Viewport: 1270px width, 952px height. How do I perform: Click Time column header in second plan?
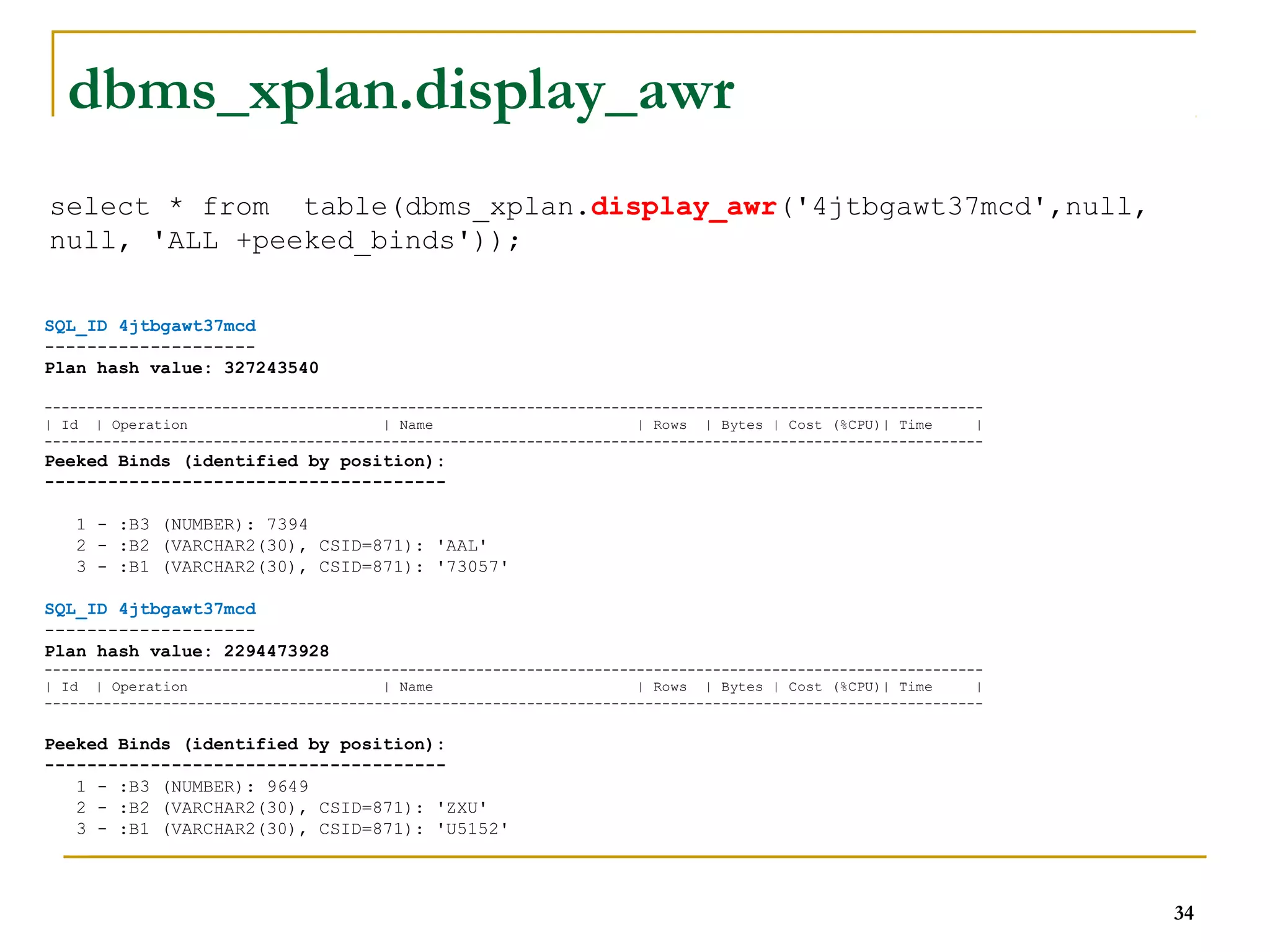point(915,687)
